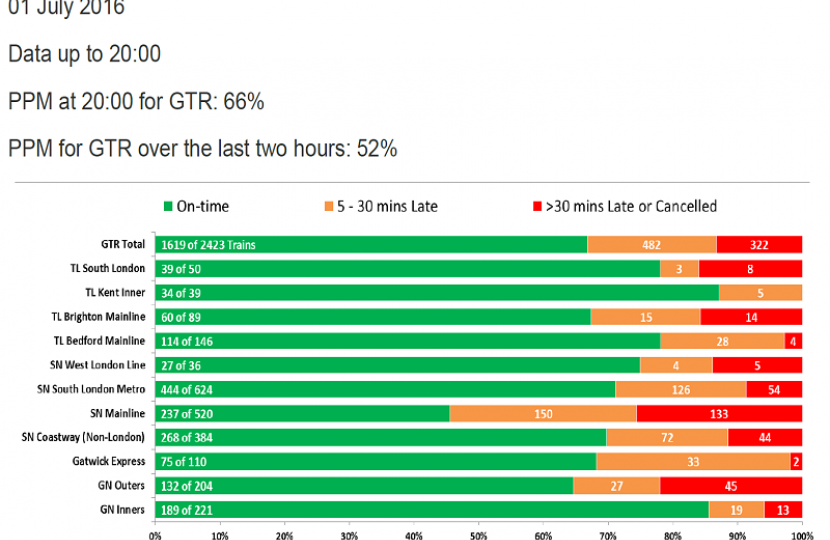The width and height of the screenshot is (830, 540).
Task: Click the SN Mainline orange segment showing 150
Action: point(542,413)
